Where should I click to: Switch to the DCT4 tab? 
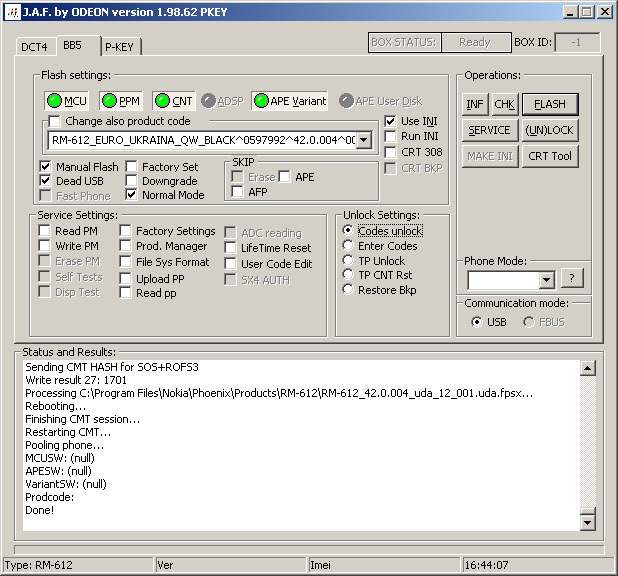(x=34, y=47)
